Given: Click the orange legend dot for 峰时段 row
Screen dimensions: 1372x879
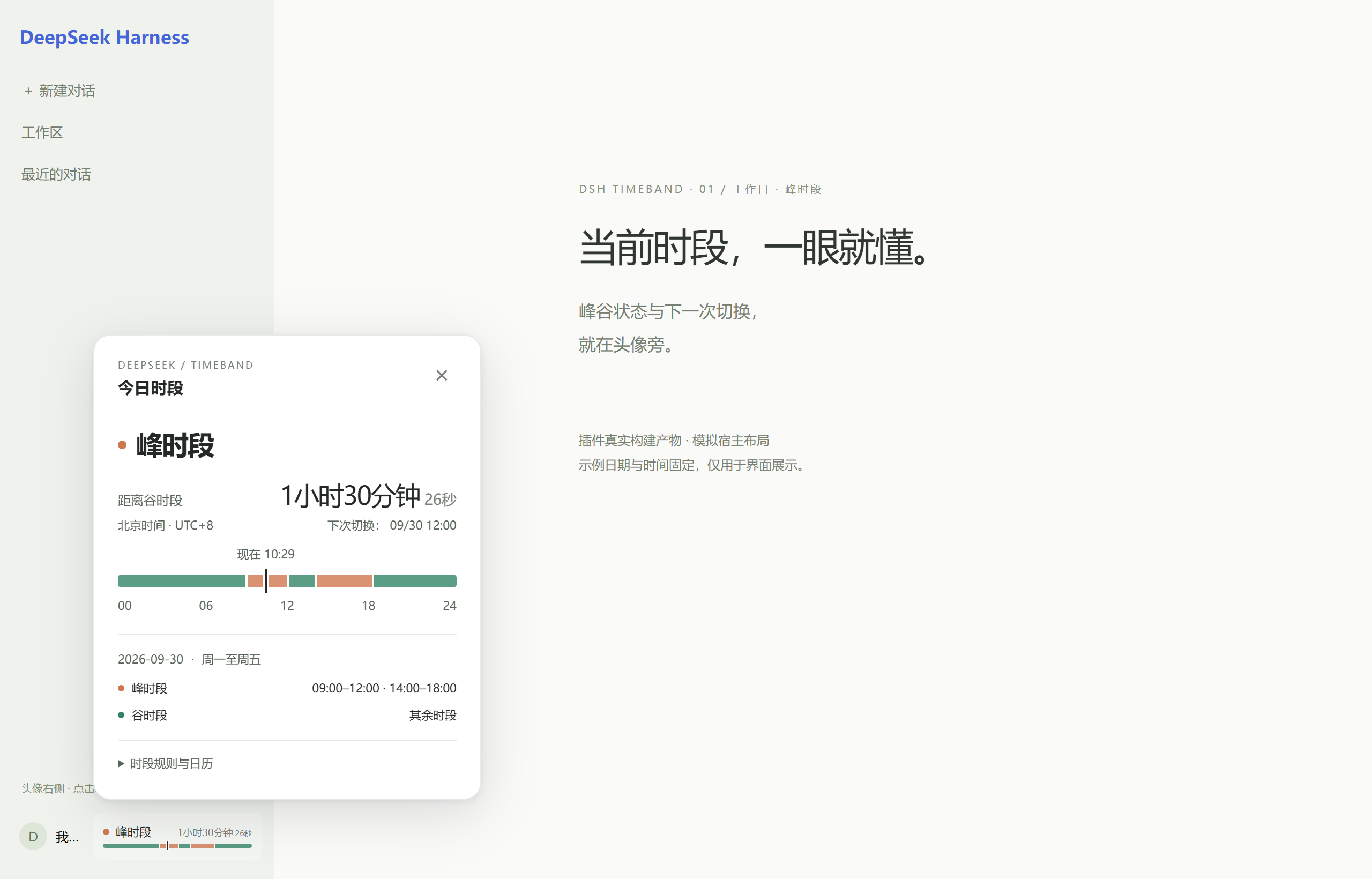Looking at the screenshot, I should 121,688.
